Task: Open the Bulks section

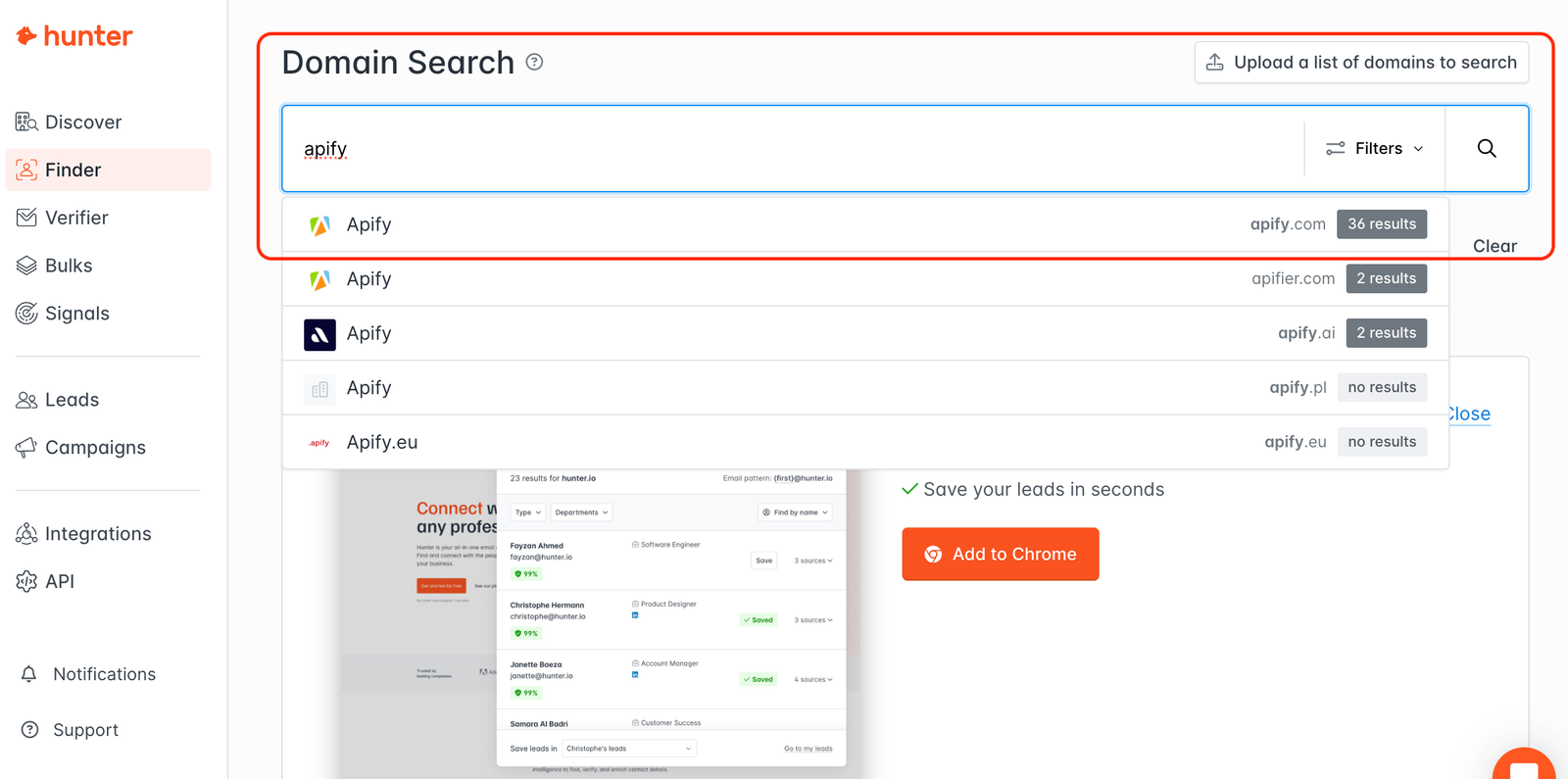Action: coord(70,265)
